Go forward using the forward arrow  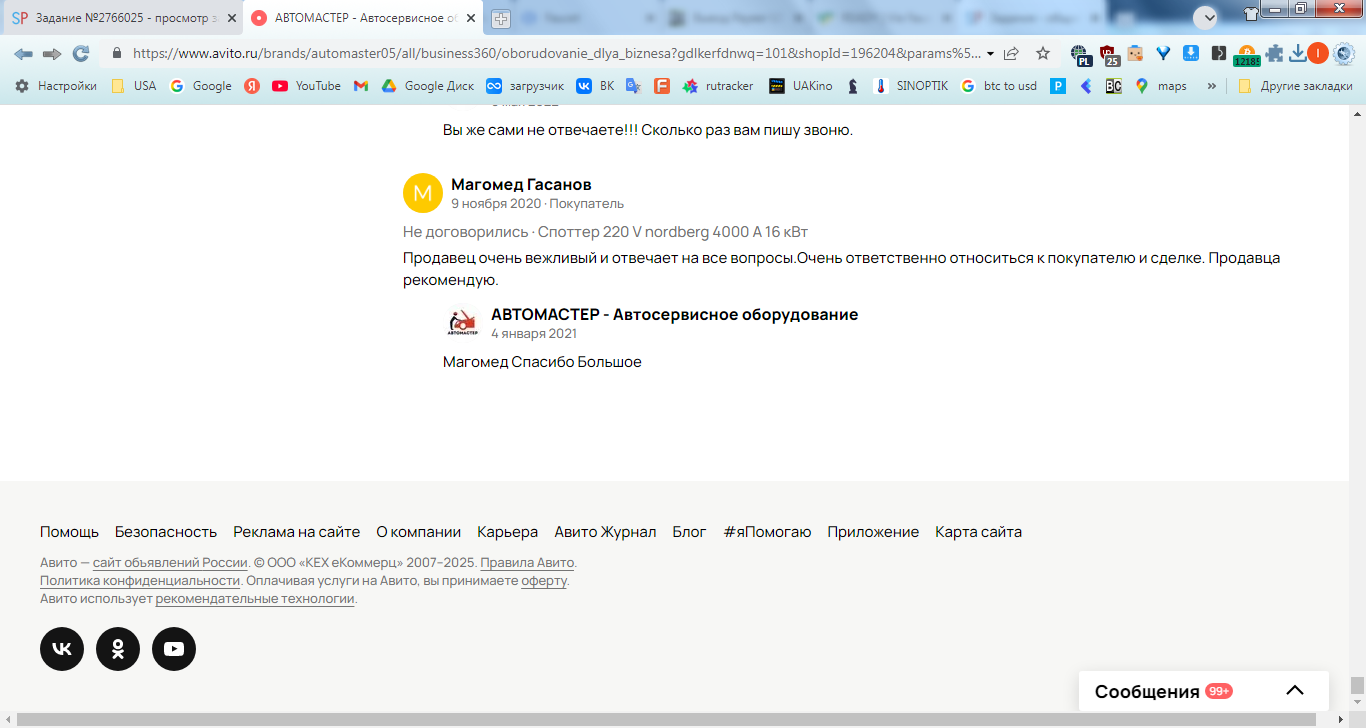click(x=51, y=53)
